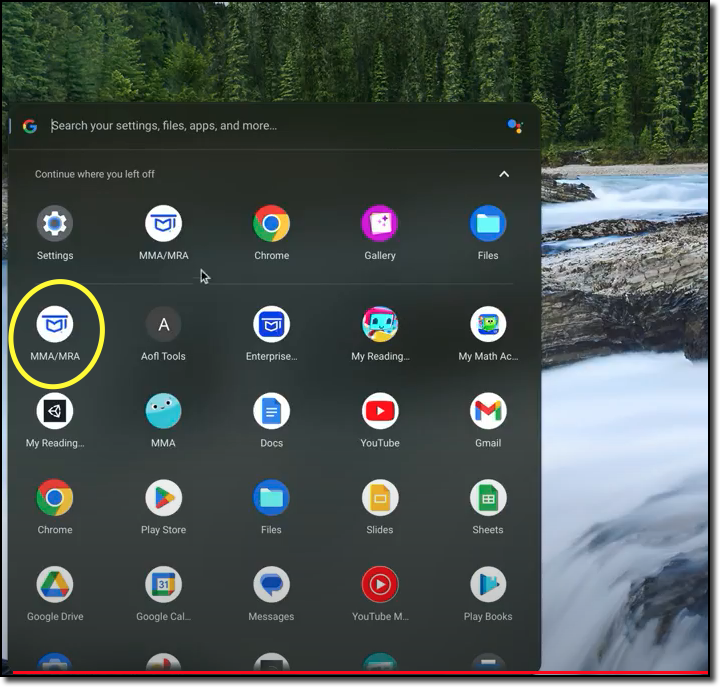Launch the YouTube M... app
The width and height of the screenshot is (720, 687).
(x=380, y=585)
